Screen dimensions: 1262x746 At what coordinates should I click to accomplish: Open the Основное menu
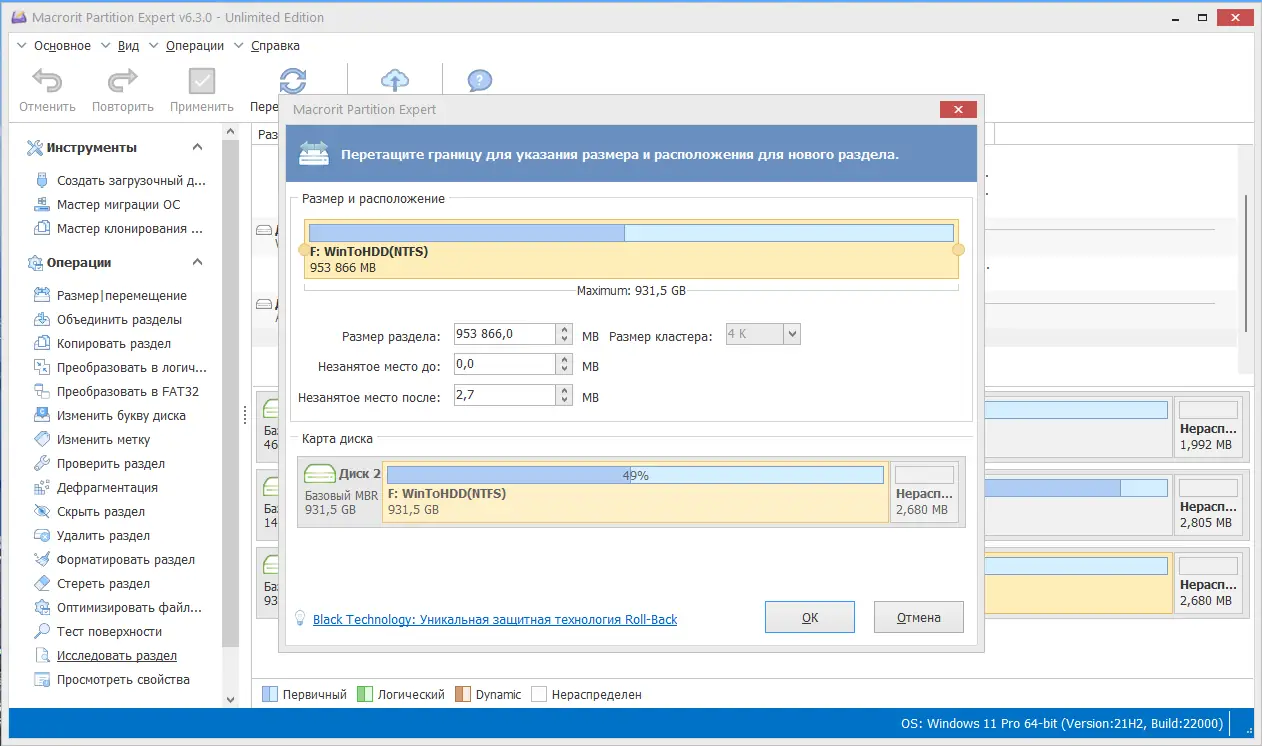pyautogui.click(x=62, y=46)
